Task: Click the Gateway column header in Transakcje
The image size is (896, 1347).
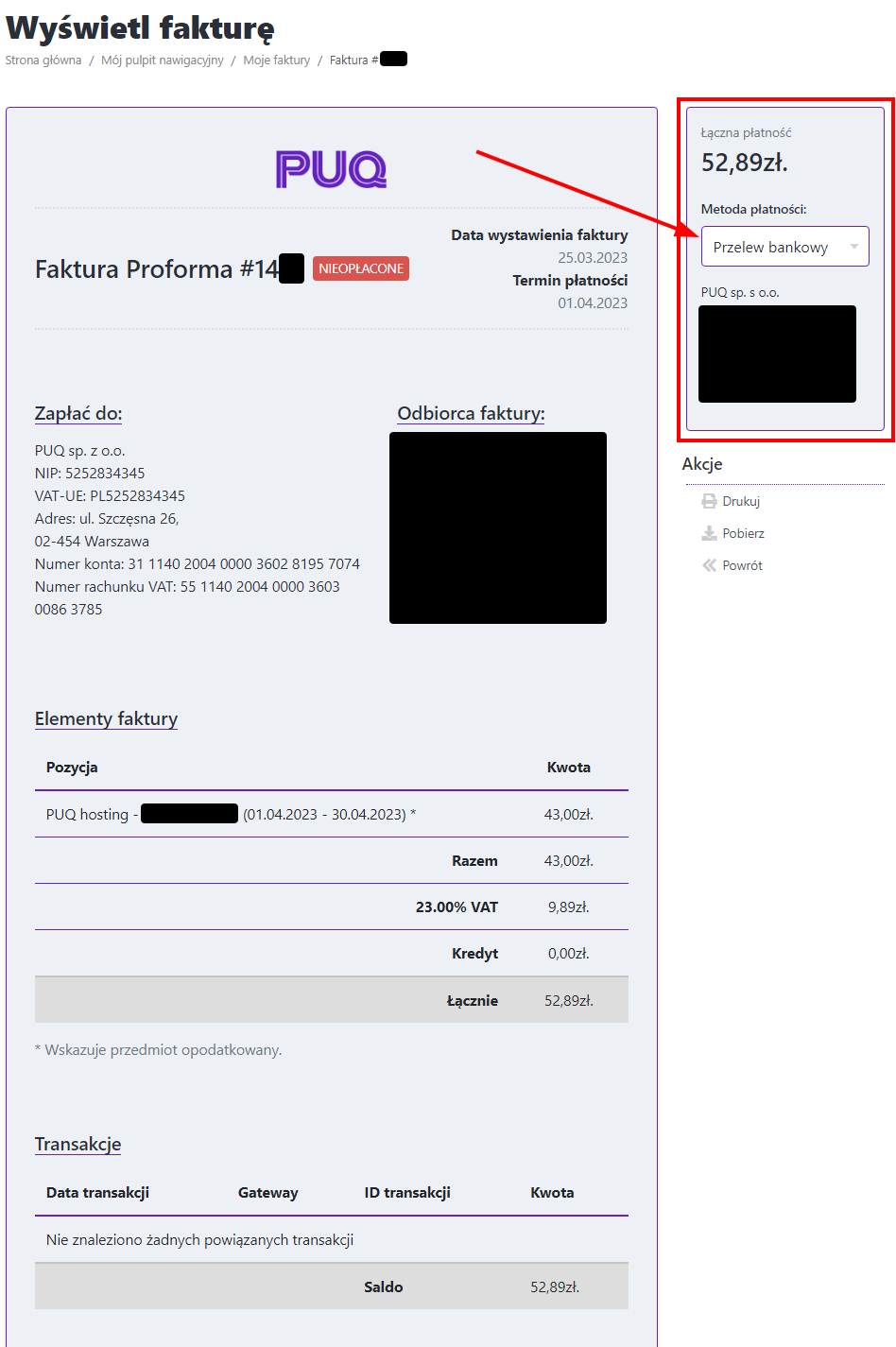Action: 267,1193
